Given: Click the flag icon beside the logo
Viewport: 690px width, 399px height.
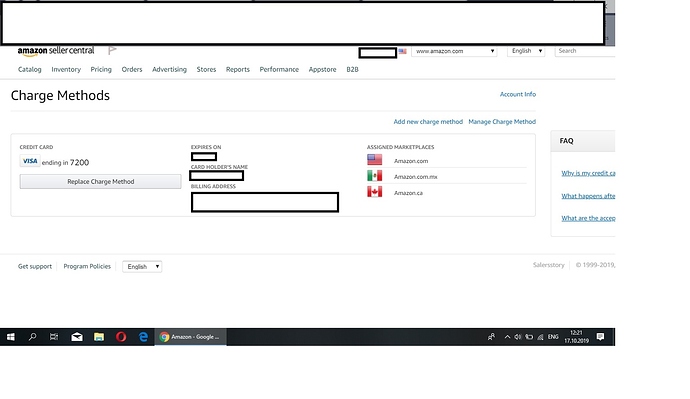Looking at the screenshot, I should 112,51.
